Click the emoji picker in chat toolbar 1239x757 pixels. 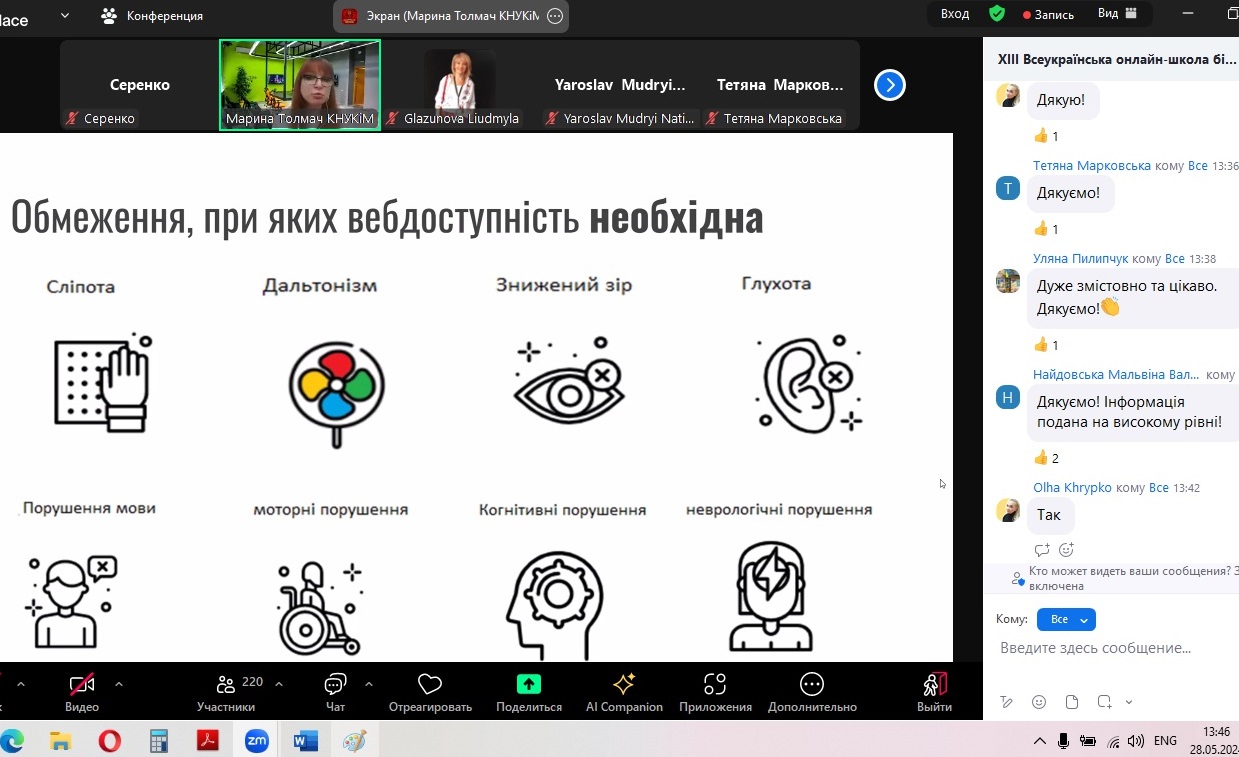(1040, 702)
